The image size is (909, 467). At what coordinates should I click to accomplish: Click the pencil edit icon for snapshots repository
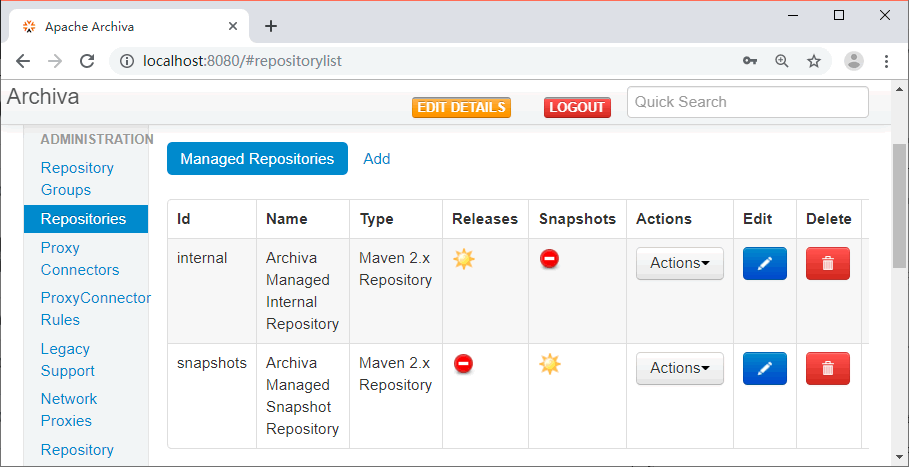[x=764, y=368]
